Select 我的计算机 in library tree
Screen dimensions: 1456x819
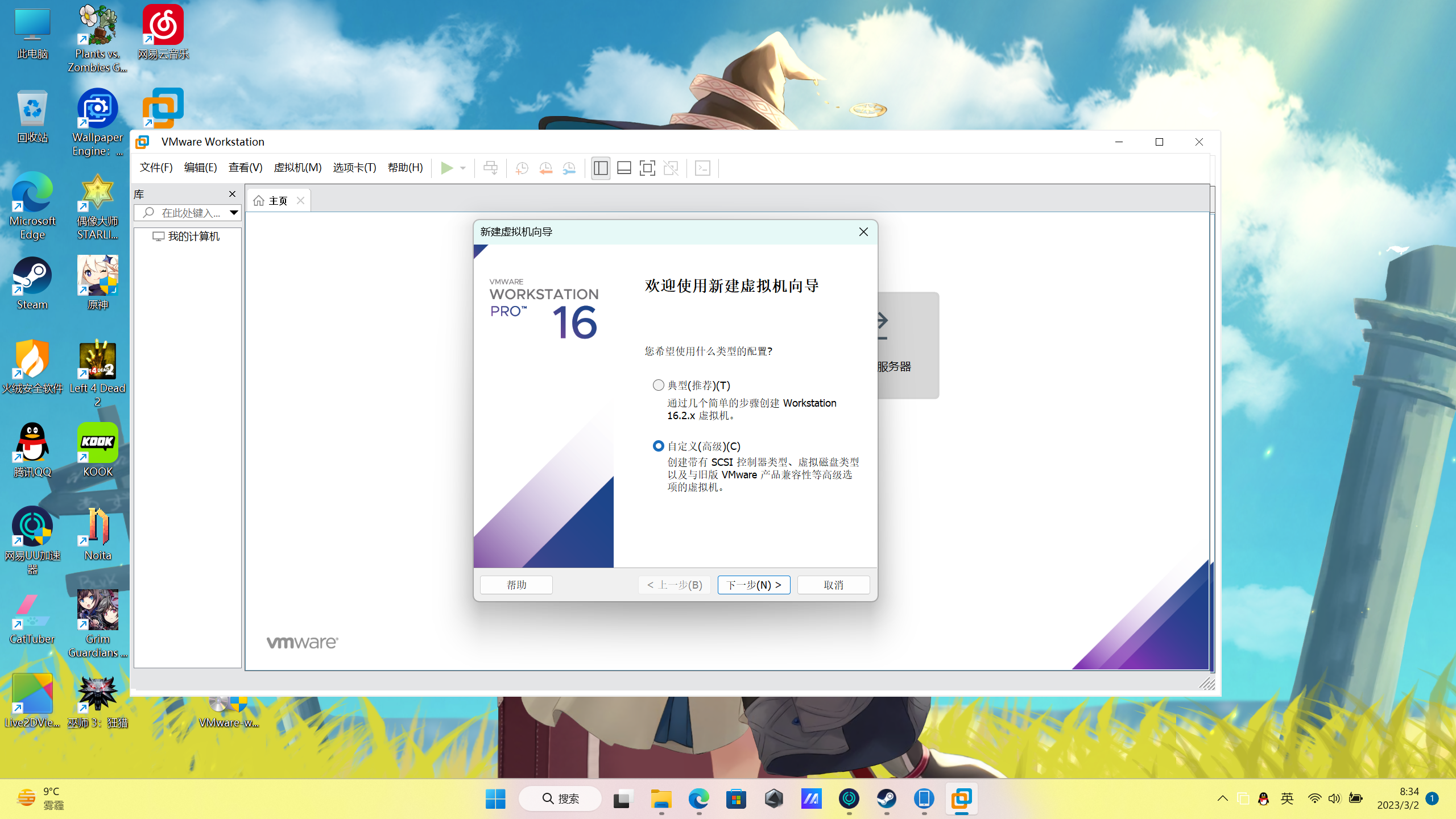(193, 236)
